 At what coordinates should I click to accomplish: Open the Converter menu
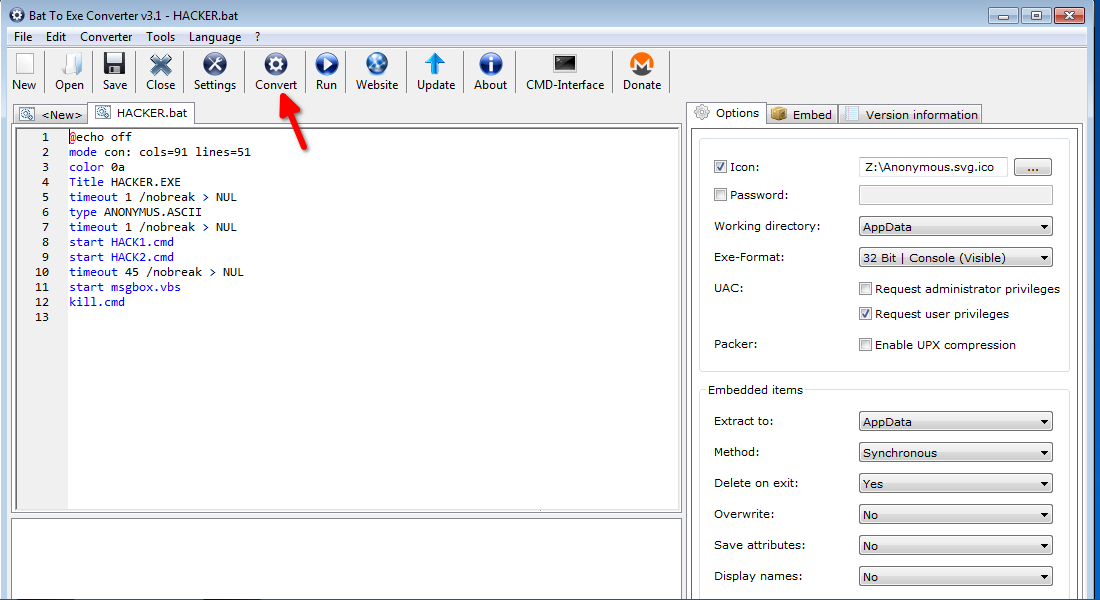tap(106, 36)
